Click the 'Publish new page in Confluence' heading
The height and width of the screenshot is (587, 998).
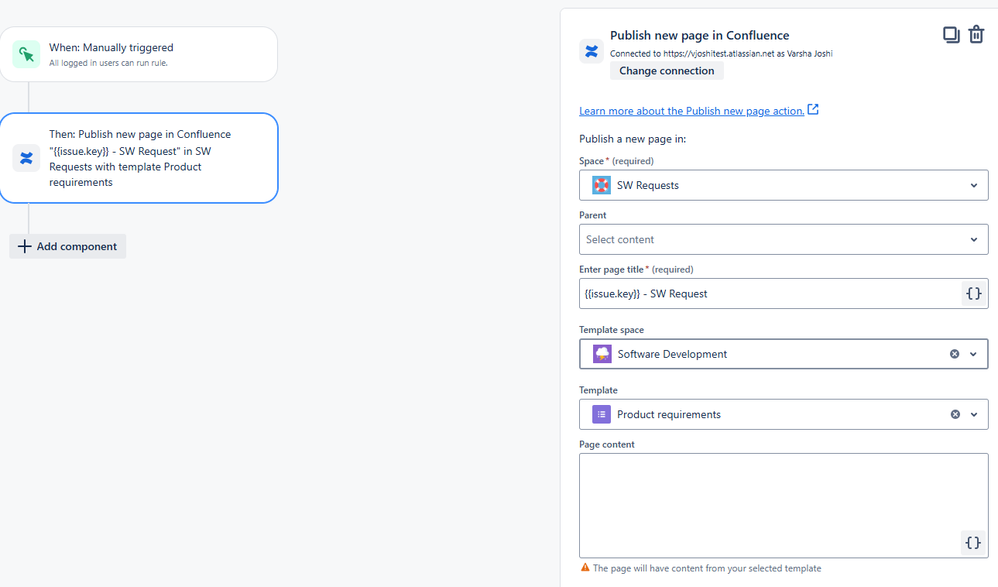(x=699, y=35)
